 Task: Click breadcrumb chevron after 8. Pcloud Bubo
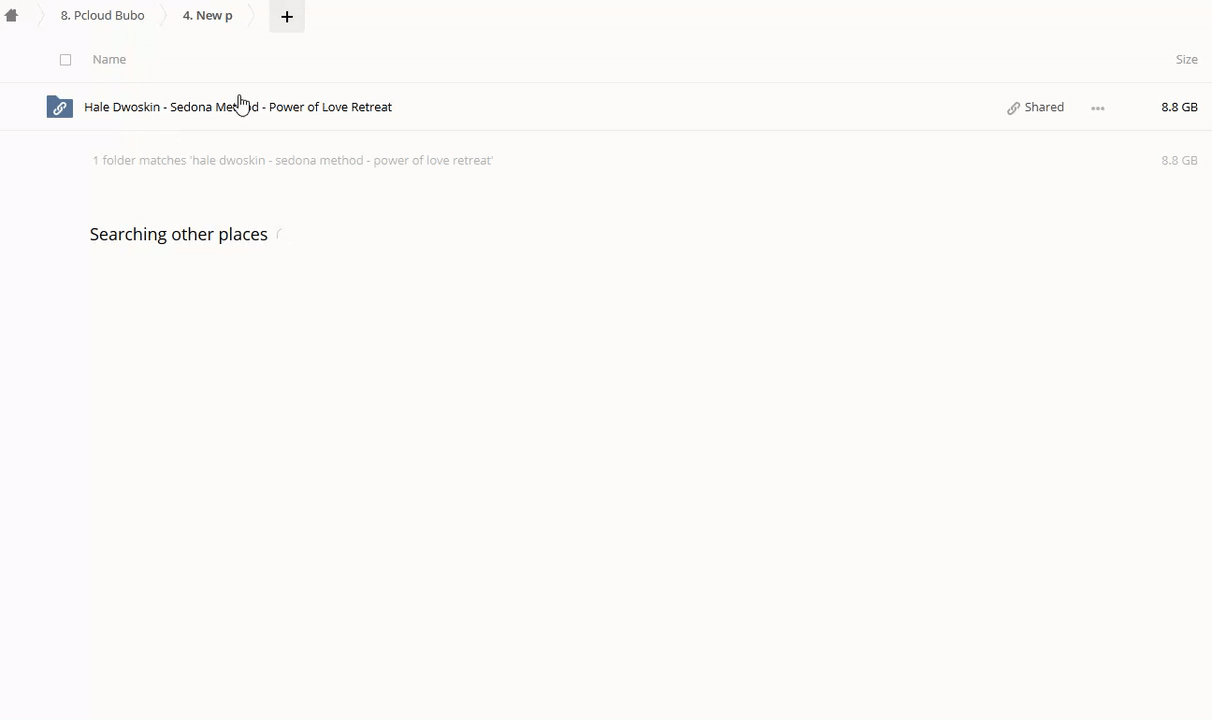pos(163,16)
